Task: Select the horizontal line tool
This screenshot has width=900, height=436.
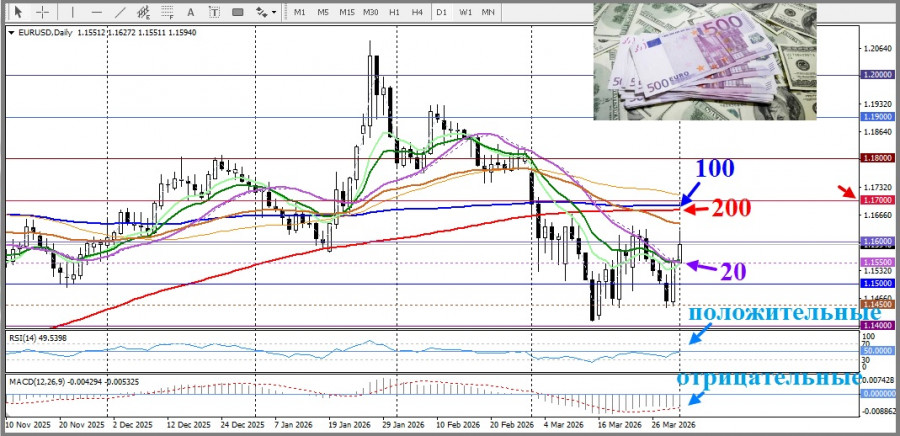Action: [96, 11]
